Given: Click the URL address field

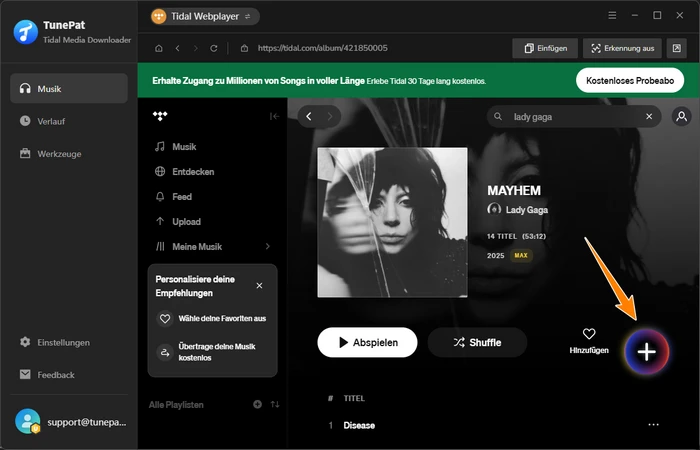Looking at the screenshot, I should [x=322, y=48].
